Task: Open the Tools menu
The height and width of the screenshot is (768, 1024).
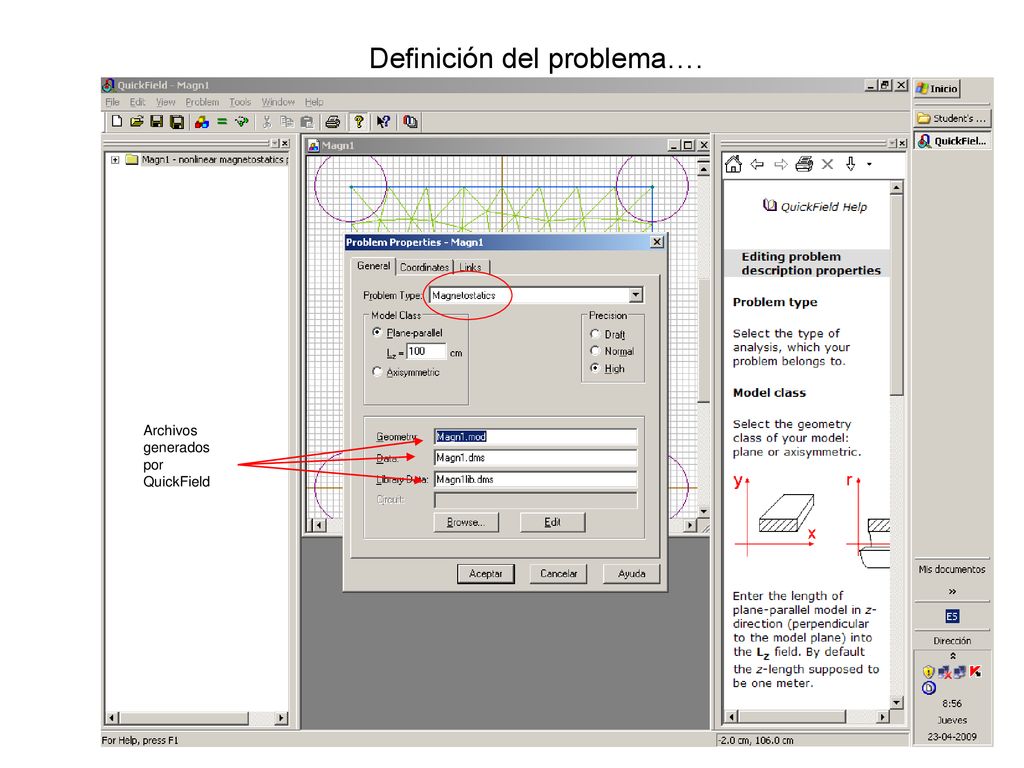Action: pyautogui.click(x=240, y=102)
